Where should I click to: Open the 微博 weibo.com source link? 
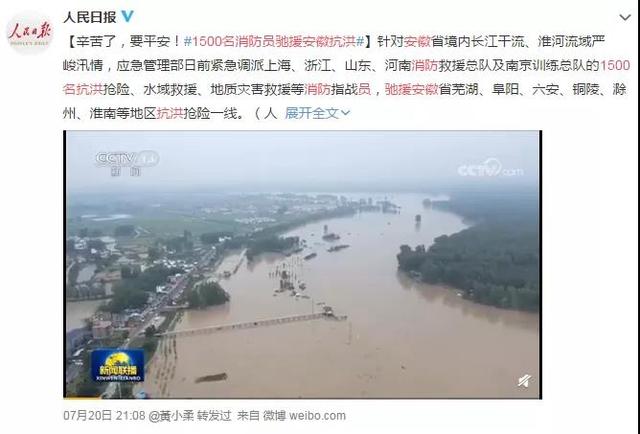pos(304,416)
